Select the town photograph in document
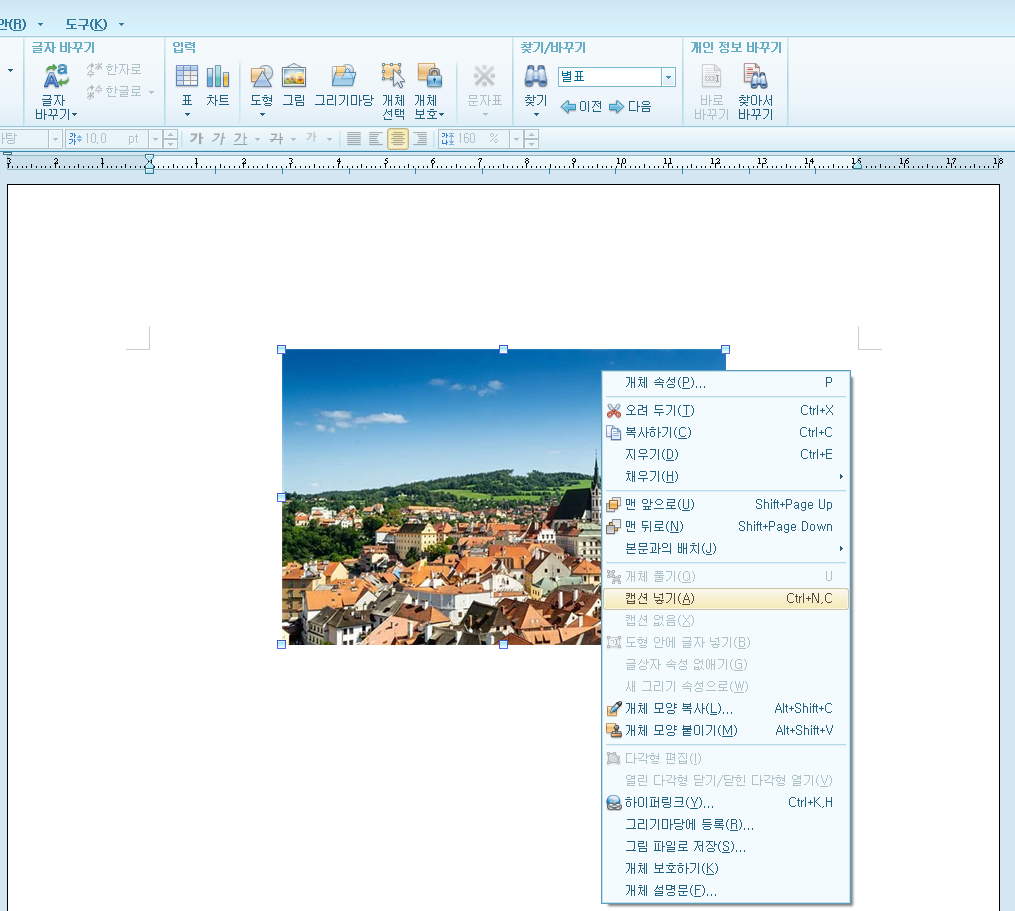This screenshot has height=911, width=1015. point(441,497)
